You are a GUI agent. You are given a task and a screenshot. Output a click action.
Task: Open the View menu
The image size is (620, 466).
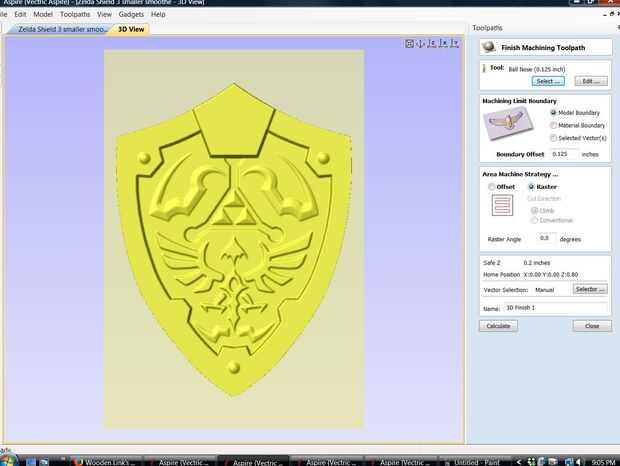(x=104, y=14)
